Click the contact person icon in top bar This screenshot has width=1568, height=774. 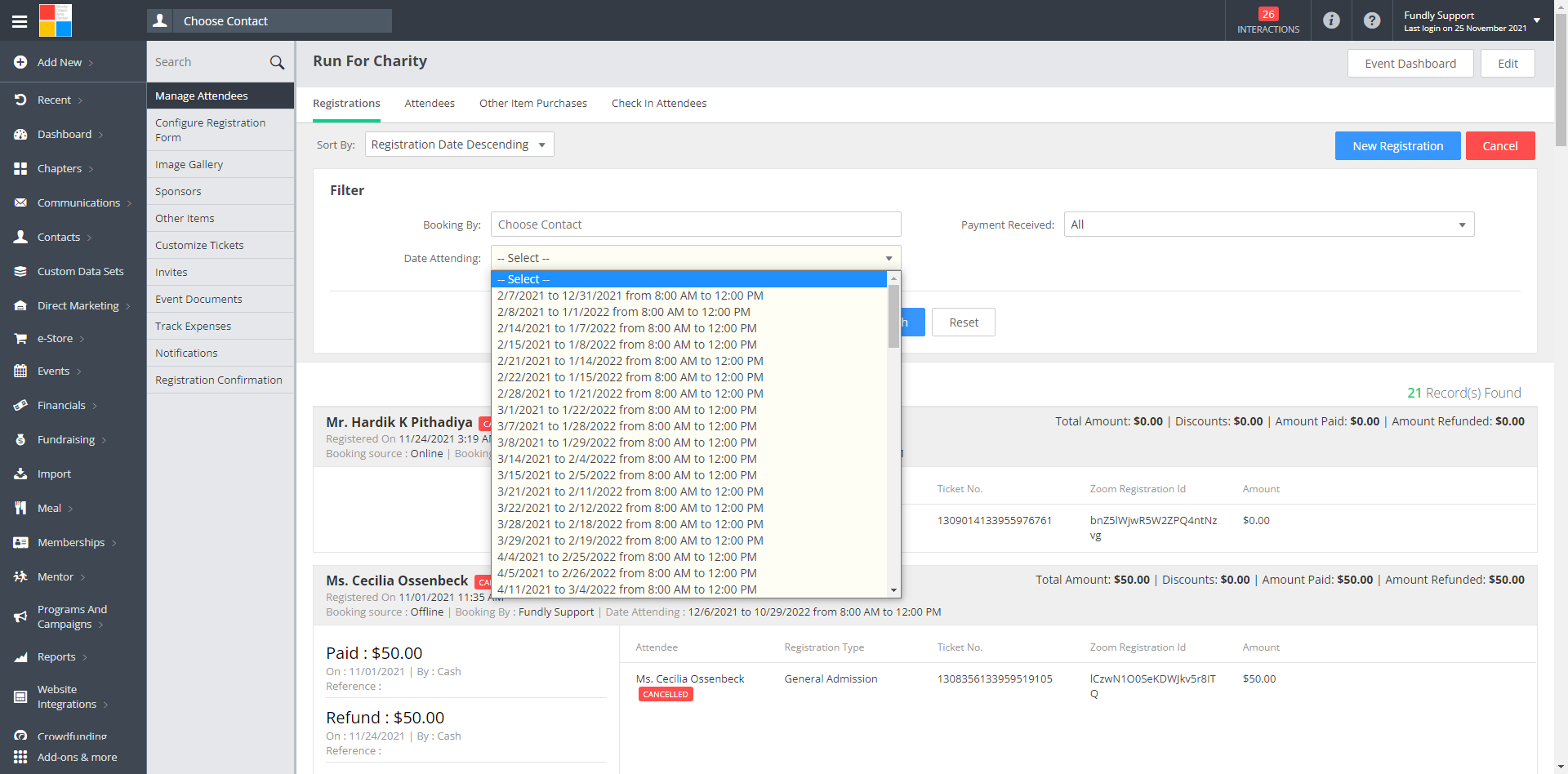(160, 20)
